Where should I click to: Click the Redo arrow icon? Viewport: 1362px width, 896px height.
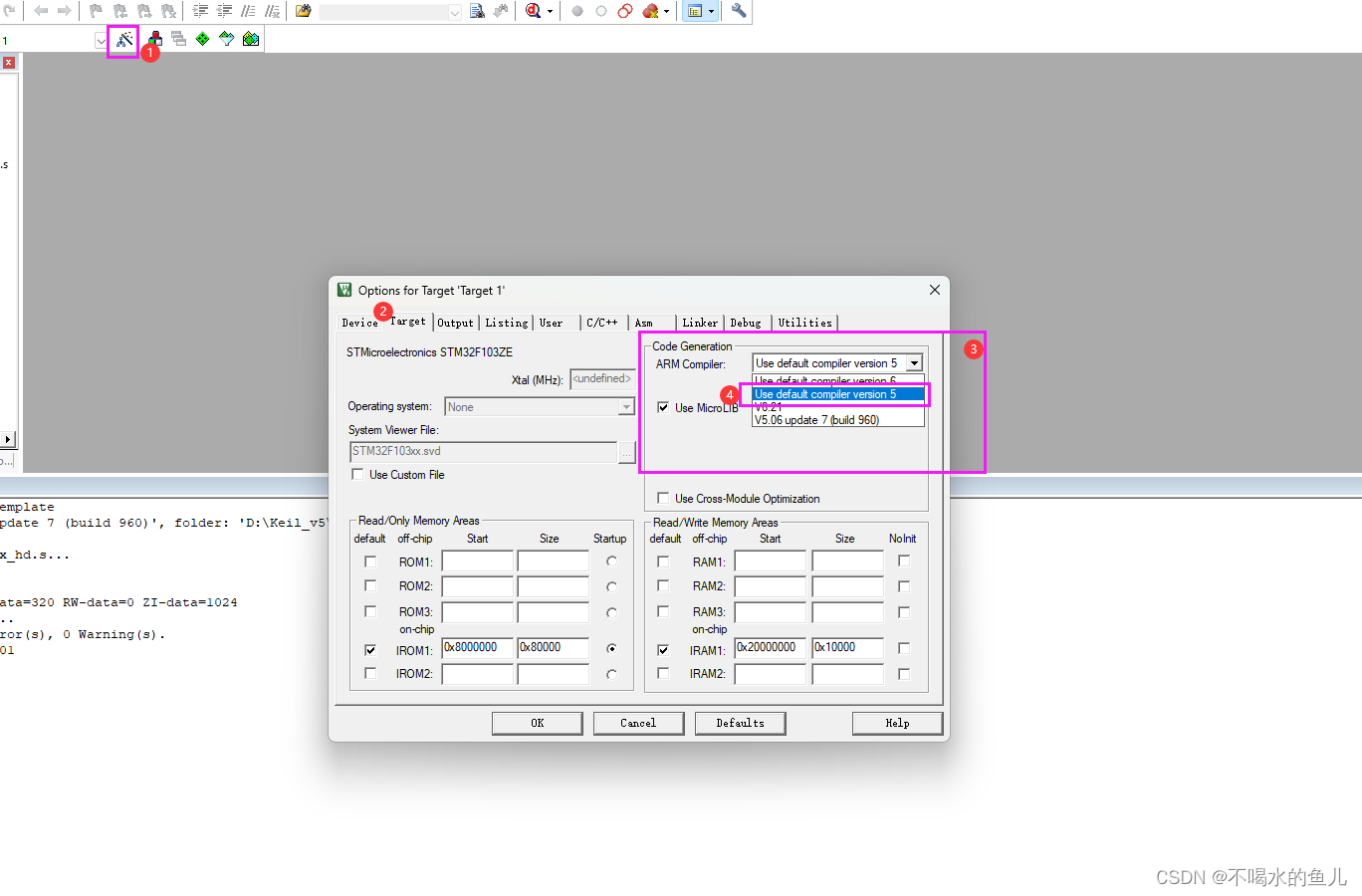click(10, 11)
